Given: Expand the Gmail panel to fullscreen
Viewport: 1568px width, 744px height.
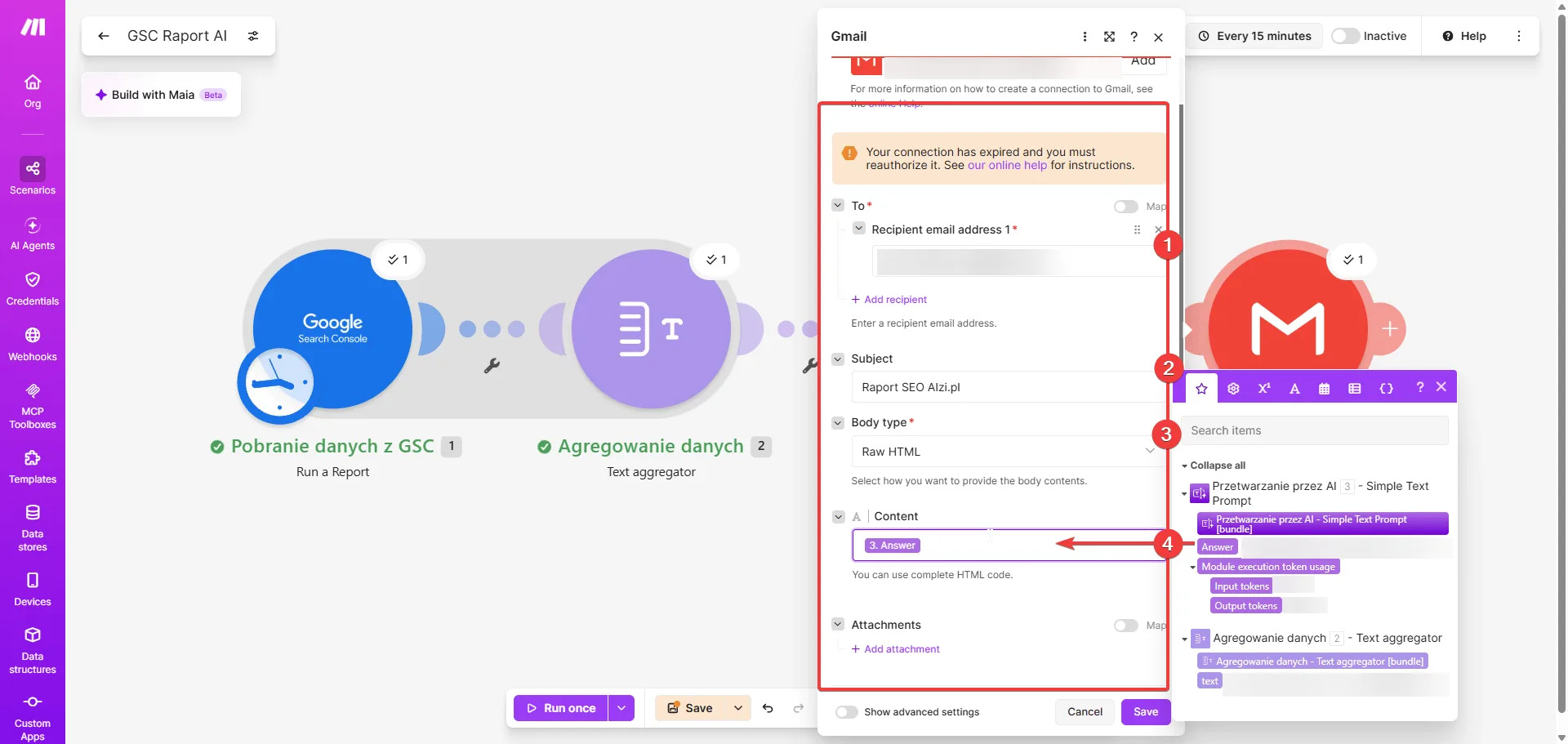Looking at the screenshot, I should [1109, 37].
